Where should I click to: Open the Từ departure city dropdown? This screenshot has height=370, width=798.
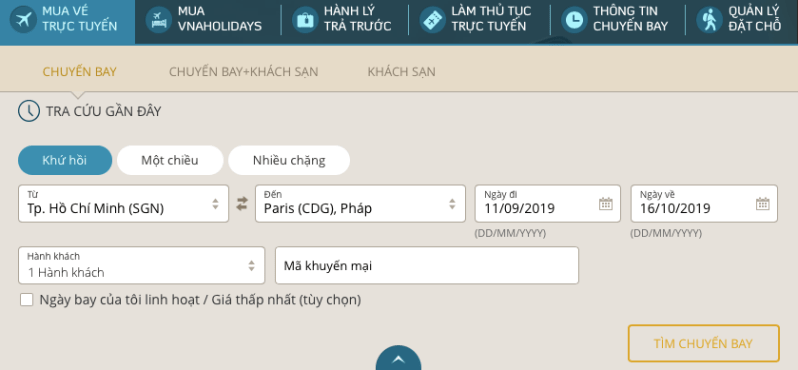click(x=123, y=204)
